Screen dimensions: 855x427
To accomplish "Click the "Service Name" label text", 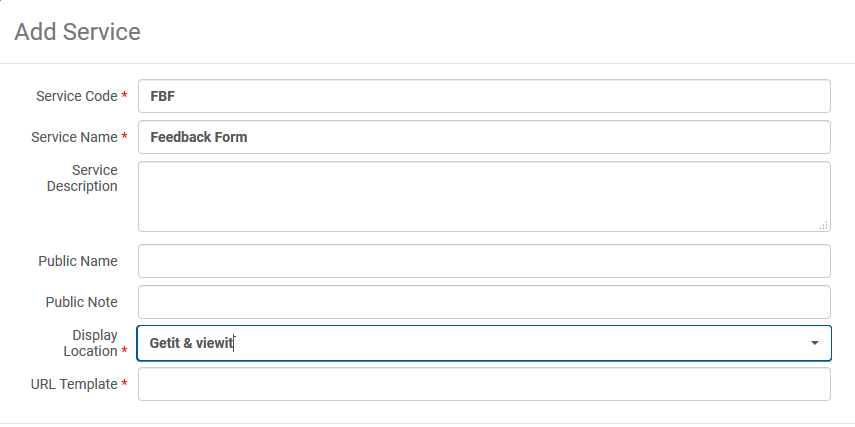I will coord(74,137).
